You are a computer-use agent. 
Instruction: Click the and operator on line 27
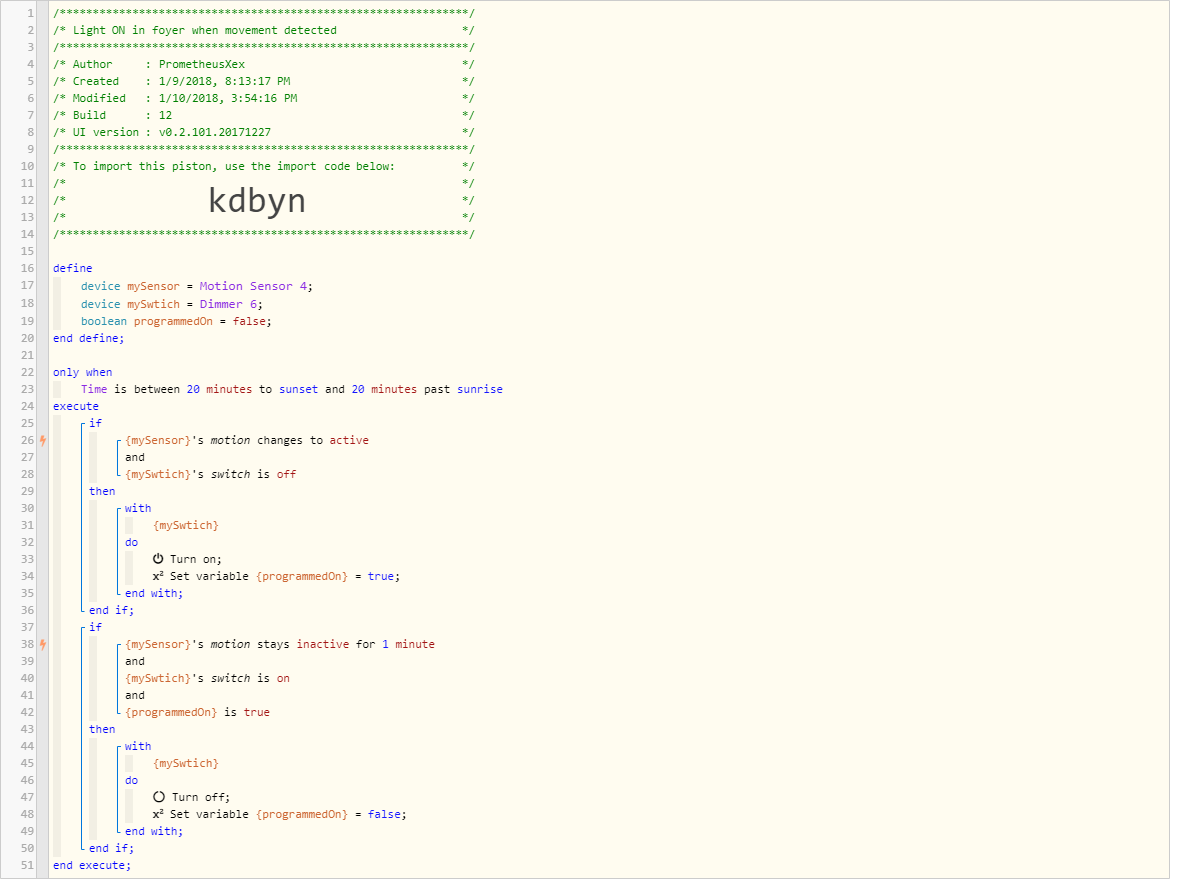tap(135, 457)
